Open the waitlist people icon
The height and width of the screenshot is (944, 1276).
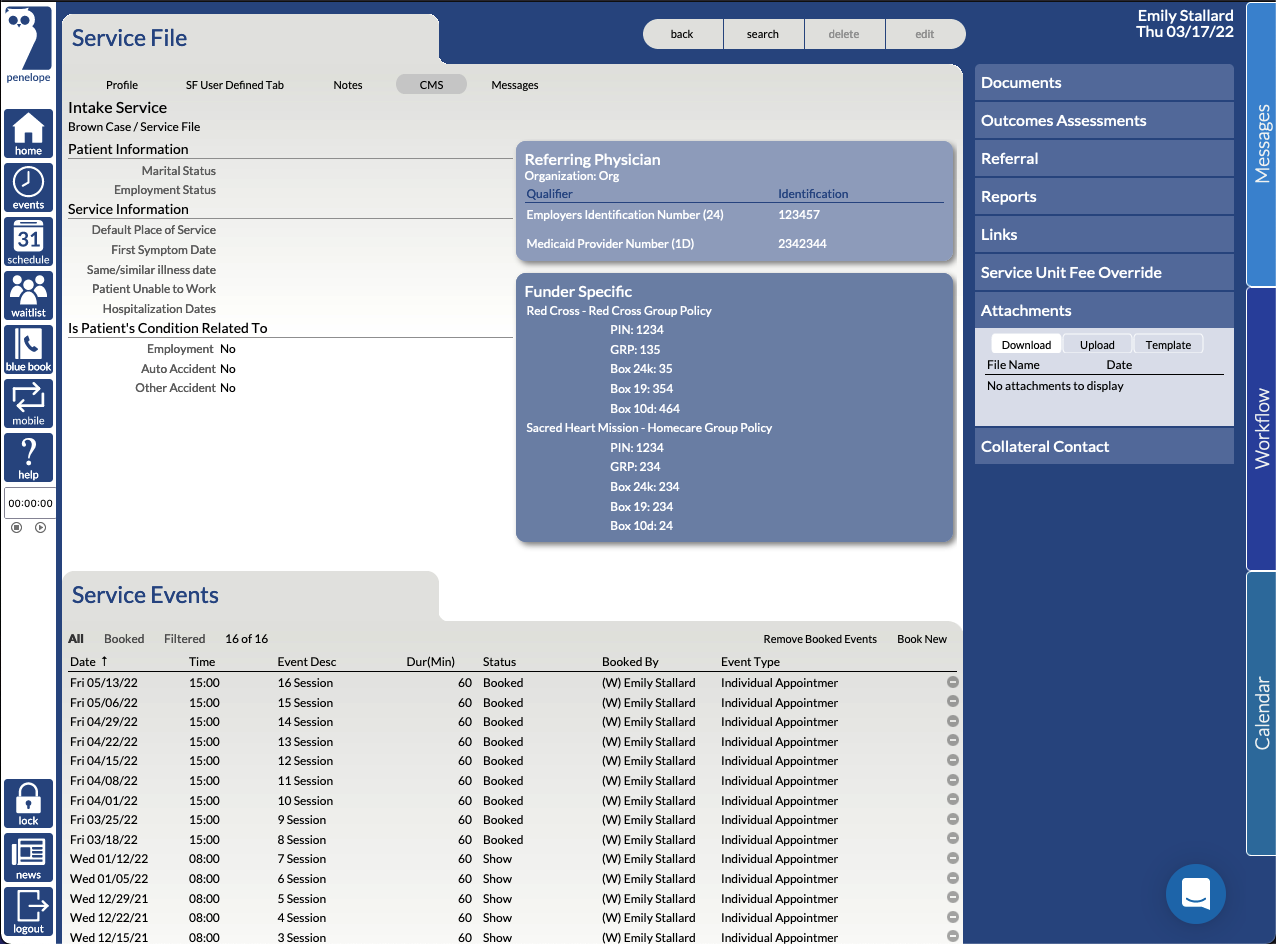click(29, 296)
